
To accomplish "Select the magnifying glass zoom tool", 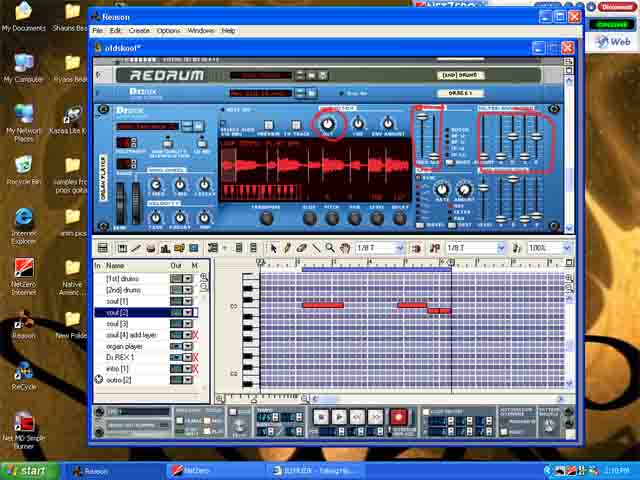I will 330,248.
